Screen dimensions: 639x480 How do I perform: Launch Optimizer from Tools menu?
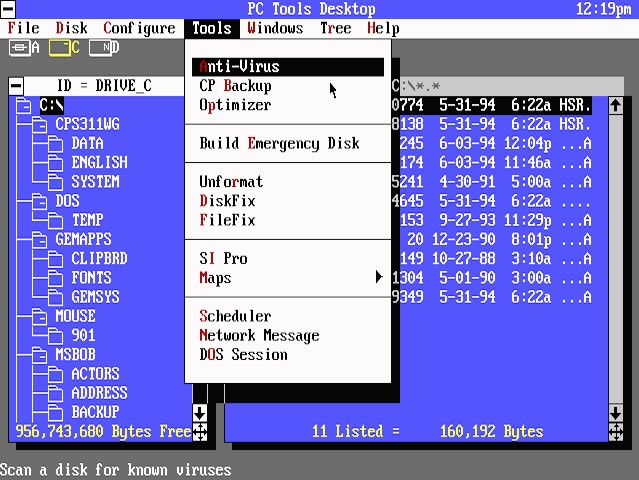click(x=288, y=105)
